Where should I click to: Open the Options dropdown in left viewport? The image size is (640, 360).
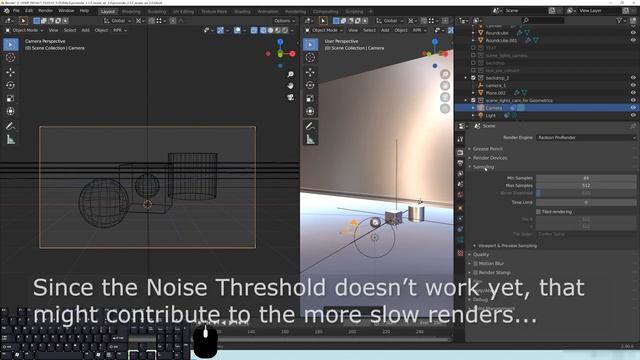point(284,20)
